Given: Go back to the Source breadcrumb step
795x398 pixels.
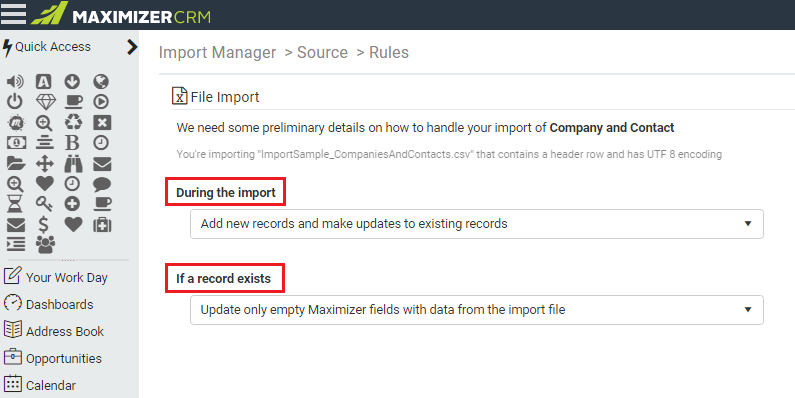Looking at the screenshot, I should (322, 52).
